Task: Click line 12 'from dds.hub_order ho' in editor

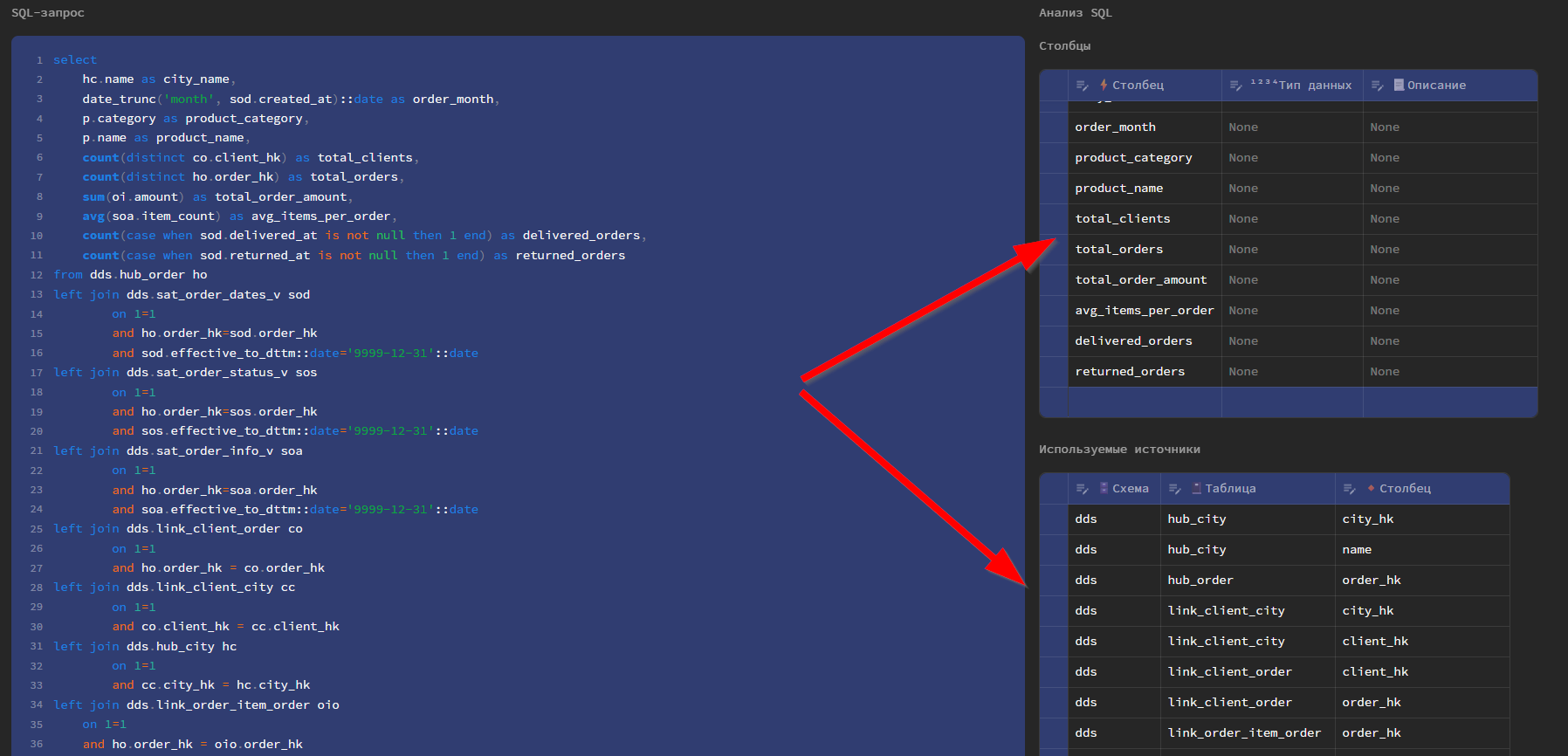Action: pyautogui.click(x=130, y=275)
